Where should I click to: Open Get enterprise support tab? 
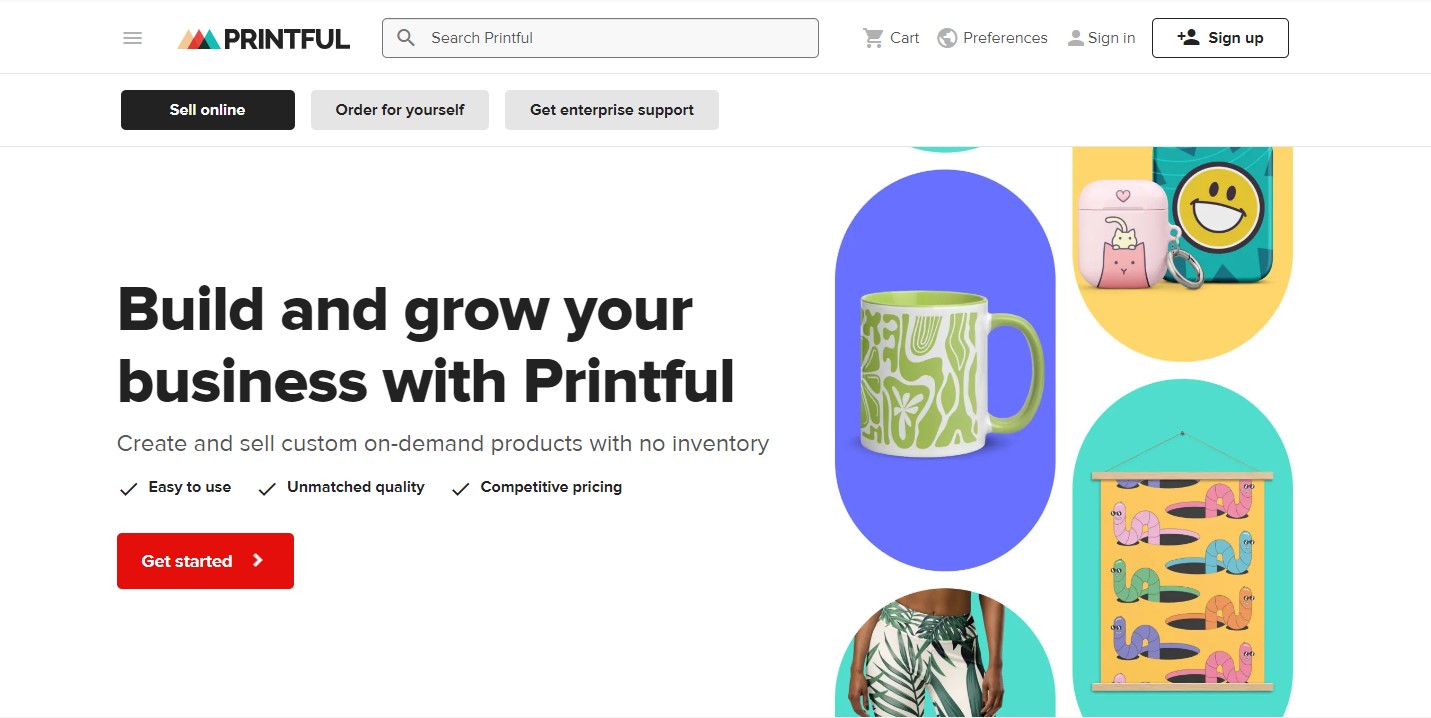click(x=612, y=110)
